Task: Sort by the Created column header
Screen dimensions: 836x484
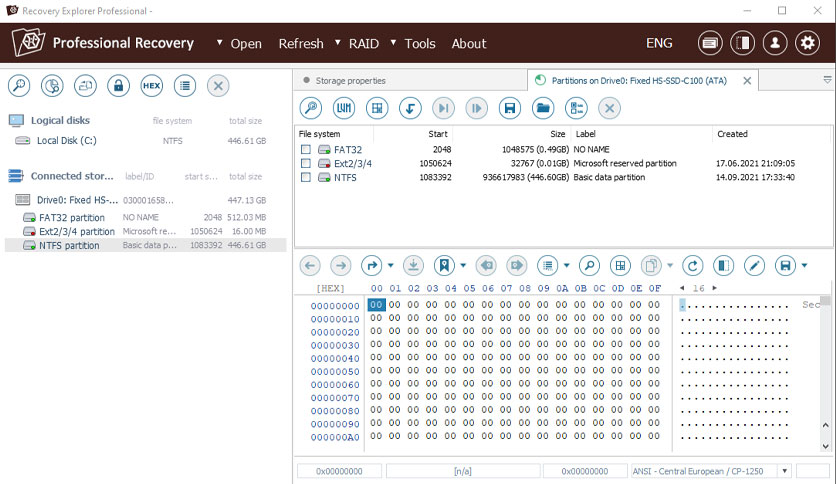Action: pos(732,134)
